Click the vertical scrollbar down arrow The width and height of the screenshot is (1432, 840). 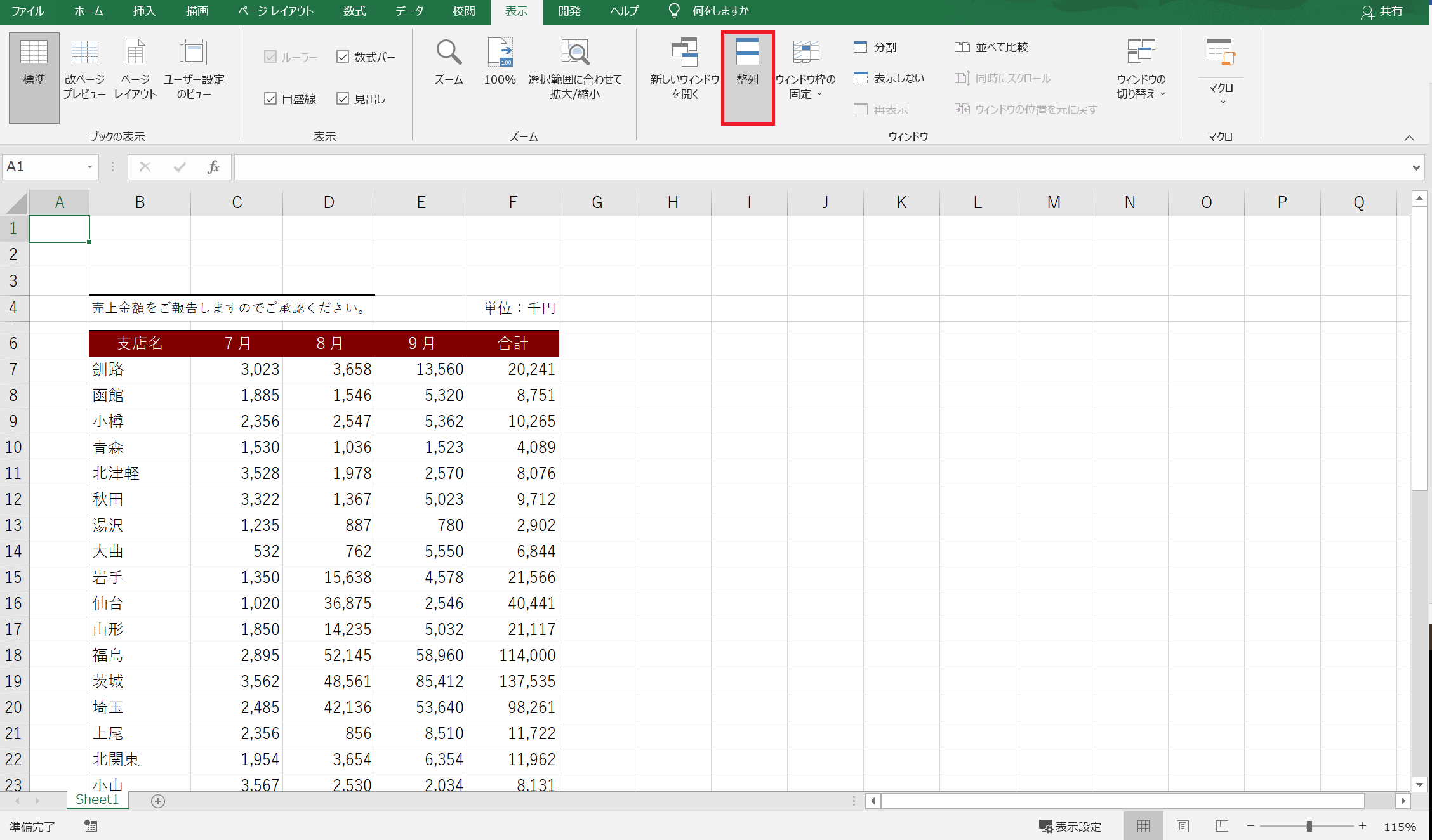click(x=1419, y=784)
